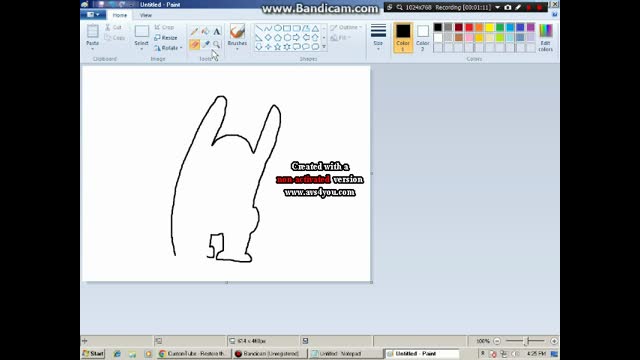Switch to Chrome CustomTube taskbar item
Screen dimensions: 640x360
click(x=193, y=353)
